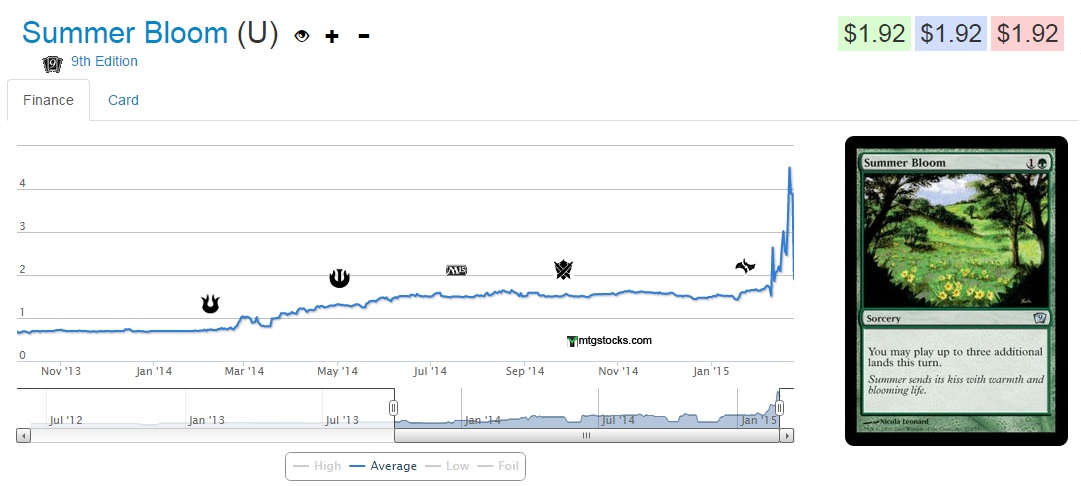Hide the Average series in chart legend

click(x=383, y=466)
